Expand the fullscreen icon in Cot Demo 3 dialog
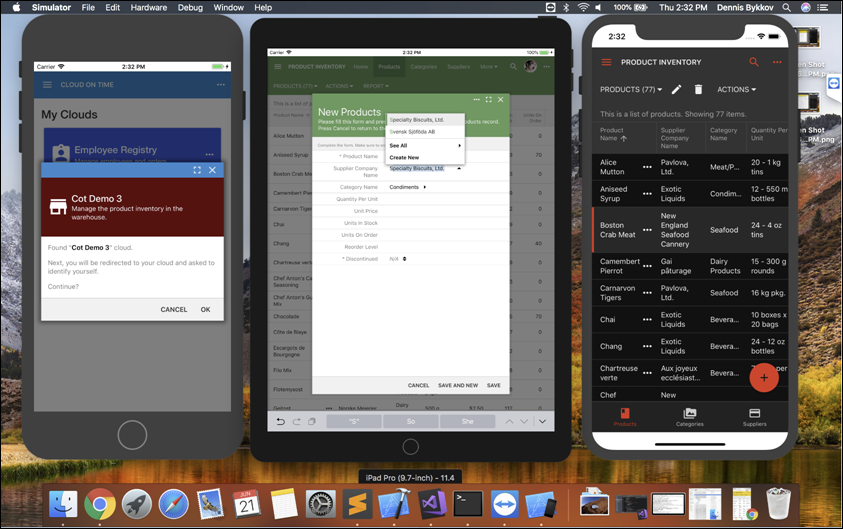Image resolution: width=843 pixels, height=529 pixels. (197, 170)
